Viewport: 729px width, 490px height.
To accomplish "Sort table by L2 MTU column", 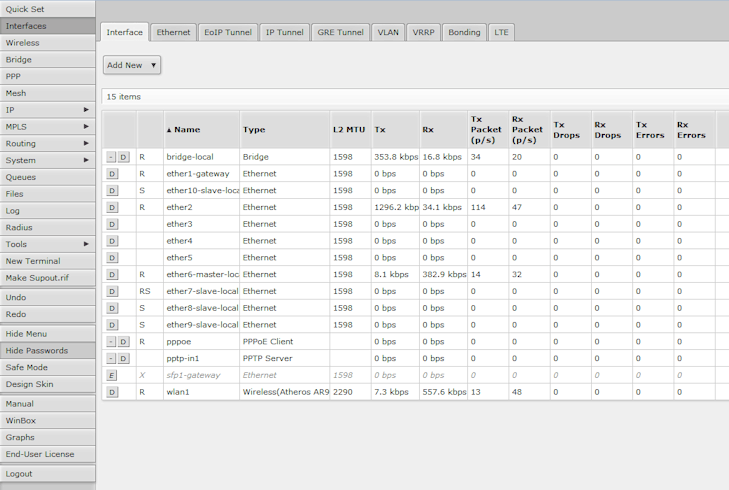I will (351, 130).
